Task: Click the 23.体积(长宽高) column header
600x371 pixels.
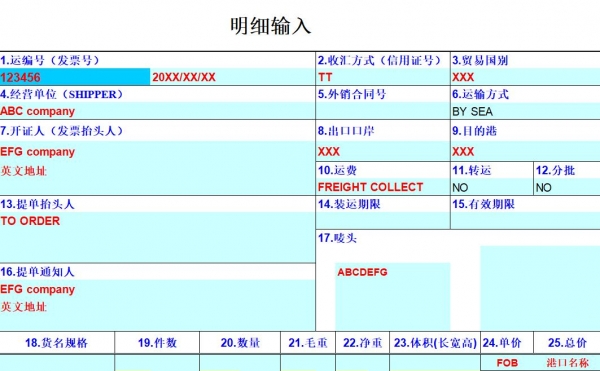Action: click(x=435, y=343)
